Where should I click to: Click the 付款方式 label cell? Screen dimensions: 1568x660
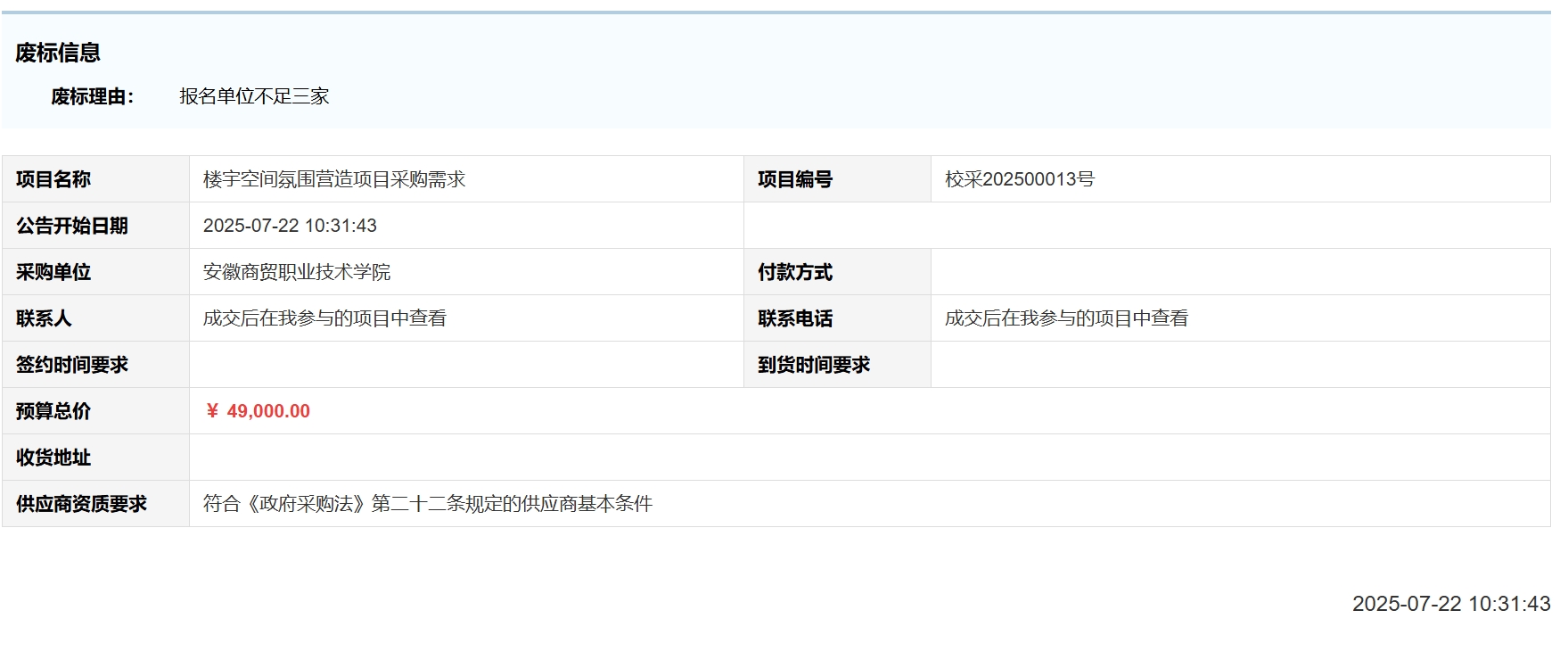(795, 272)
